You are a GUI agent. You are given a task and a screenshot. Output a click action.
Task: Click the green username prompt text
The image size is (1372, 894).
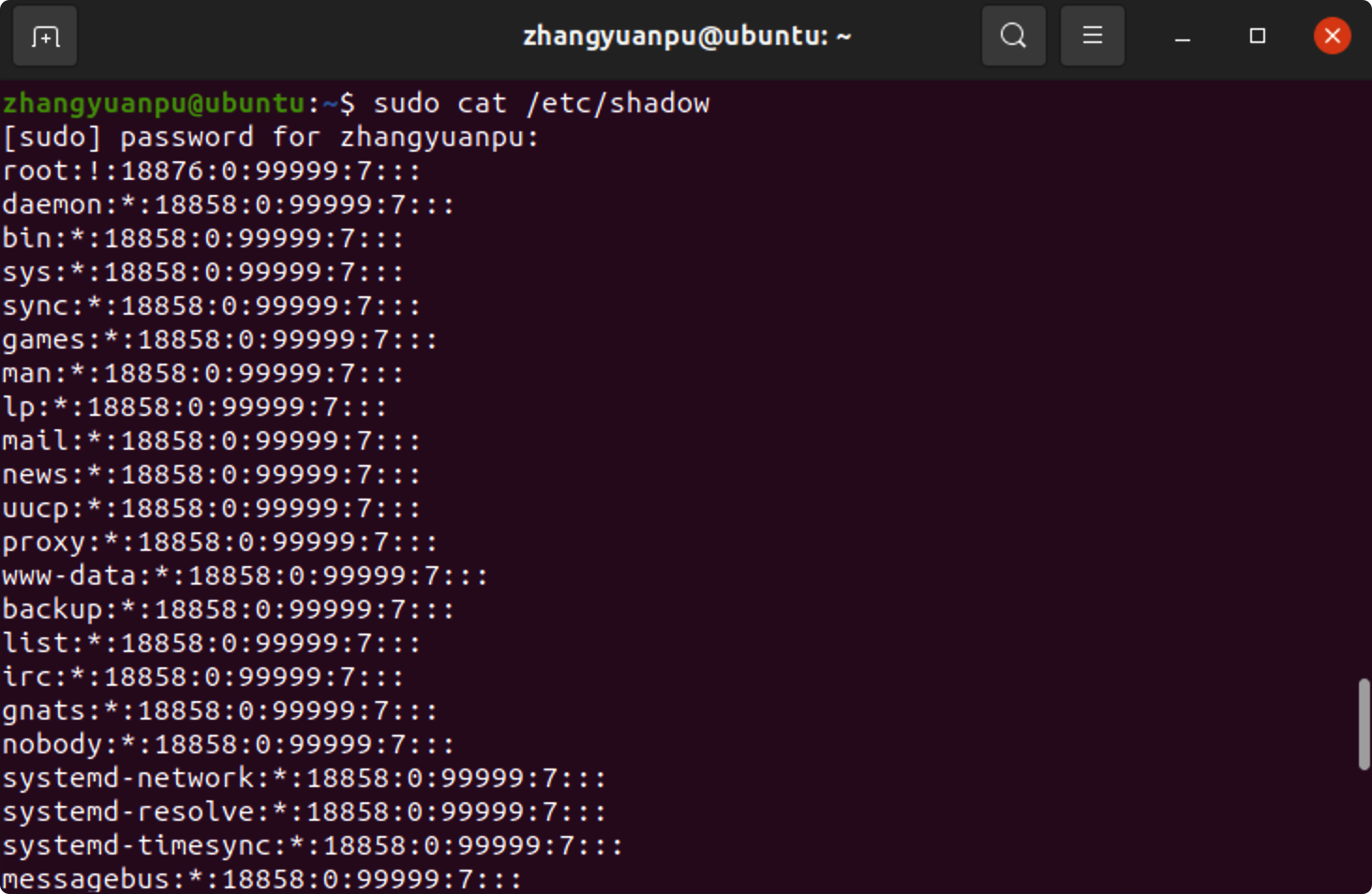[x=154, y=103]
